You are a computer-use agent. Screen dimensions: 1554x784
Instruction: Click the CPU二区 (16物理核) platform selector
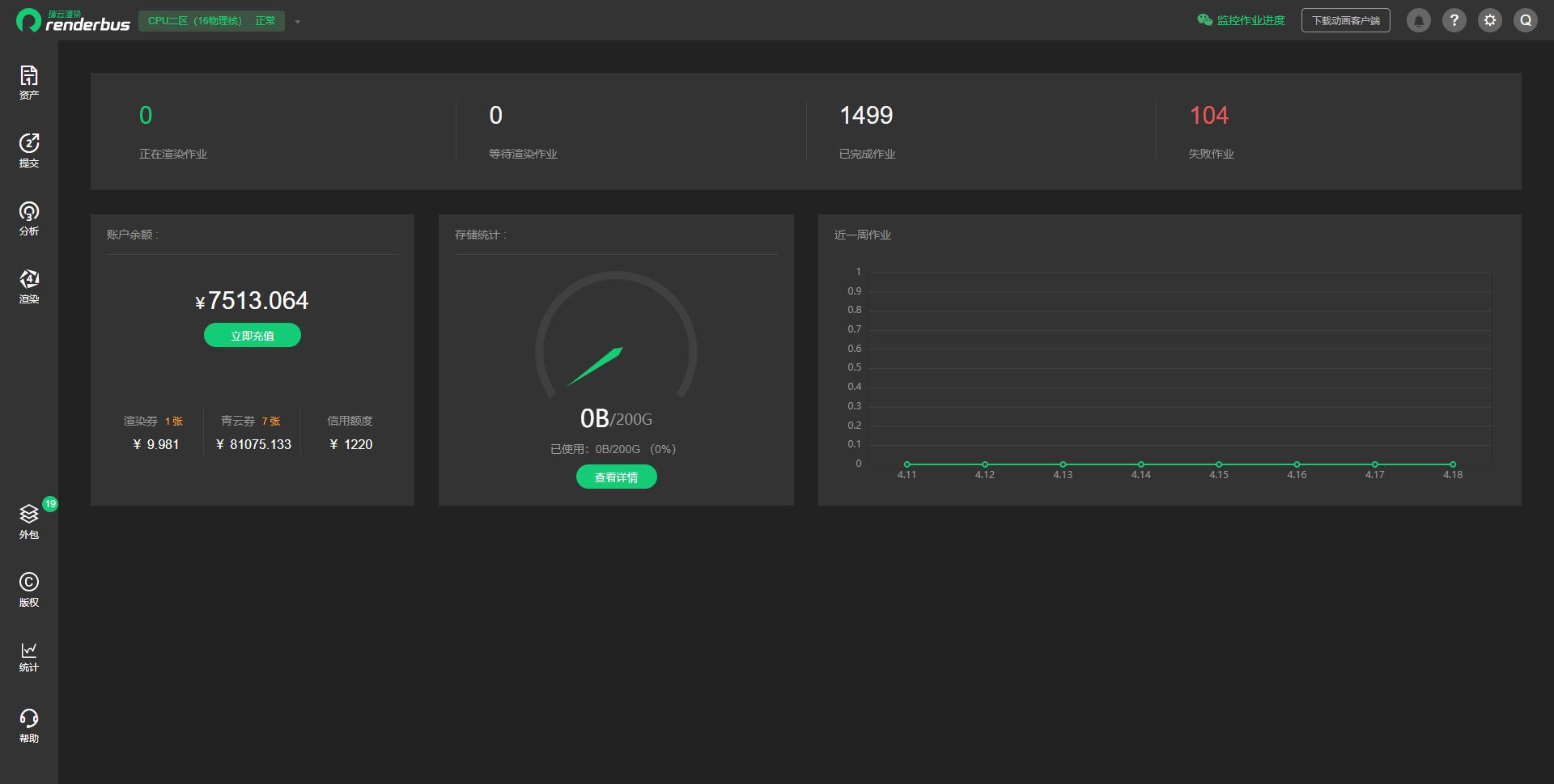(x=211, y=21)
